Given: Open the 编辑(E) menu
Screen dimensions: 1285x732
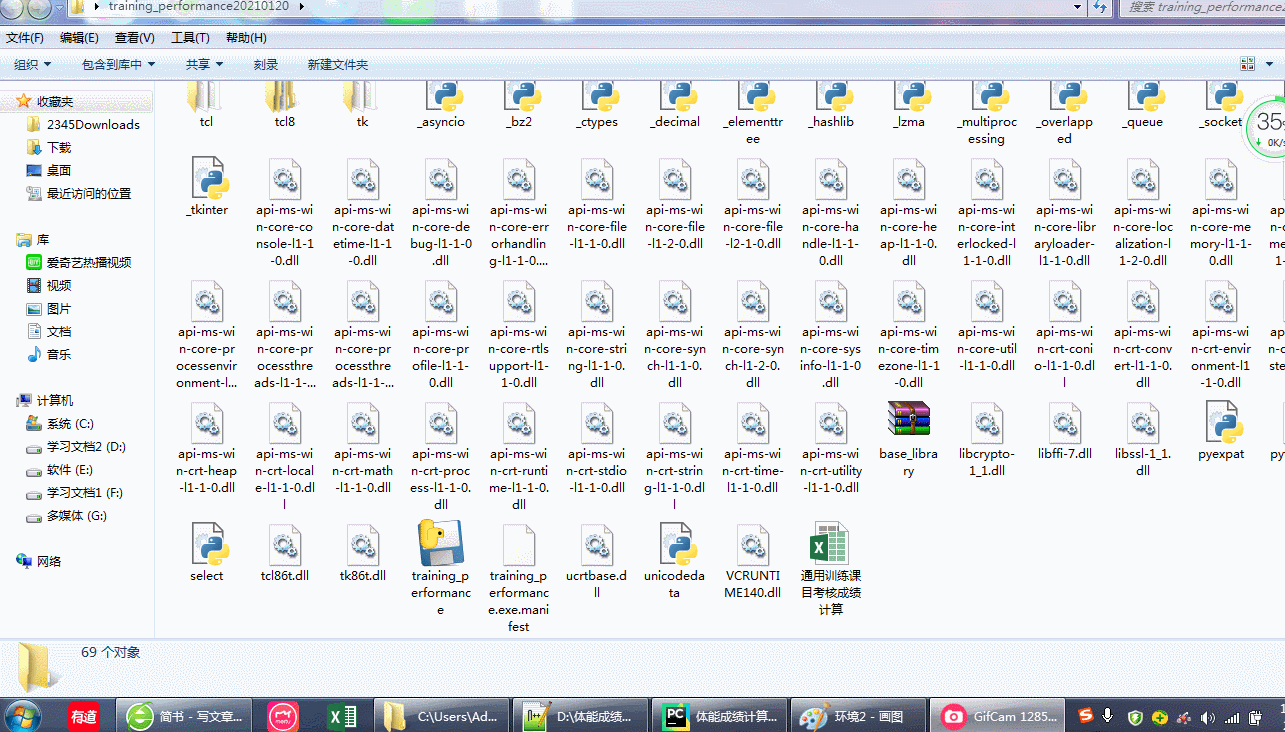Looking at the screenshot, I should [79, 38].
